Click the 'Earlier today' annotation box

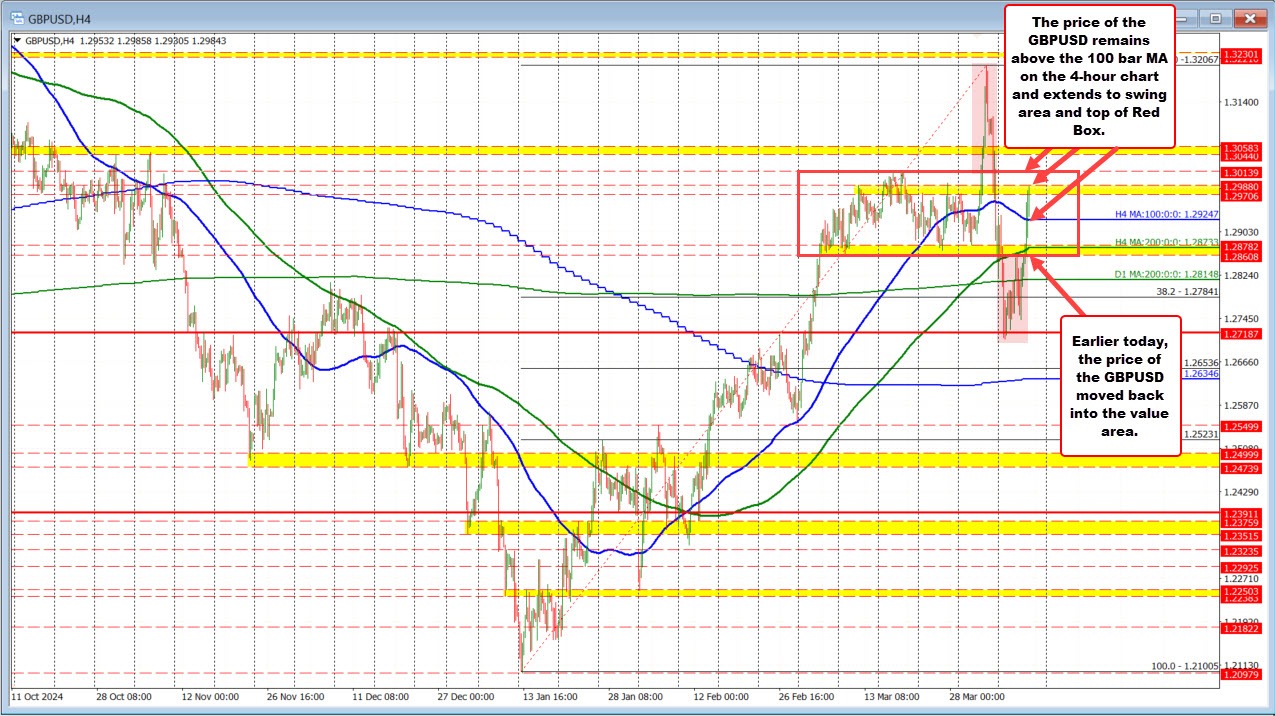[1121, 386]
